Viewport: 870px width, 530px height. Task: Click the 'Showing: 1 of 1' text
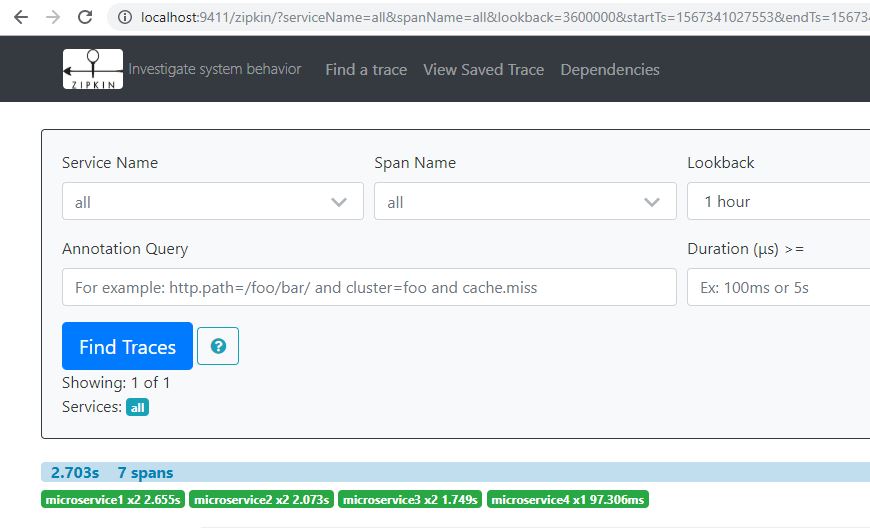pos(116,382)
